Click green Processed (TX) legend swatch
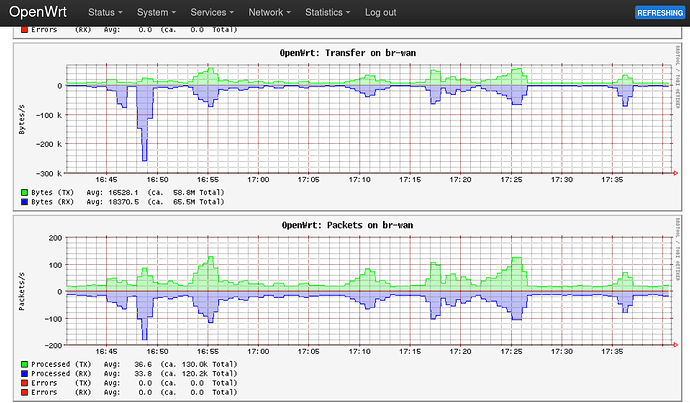 pyautogui.click(x=24, y=365)
